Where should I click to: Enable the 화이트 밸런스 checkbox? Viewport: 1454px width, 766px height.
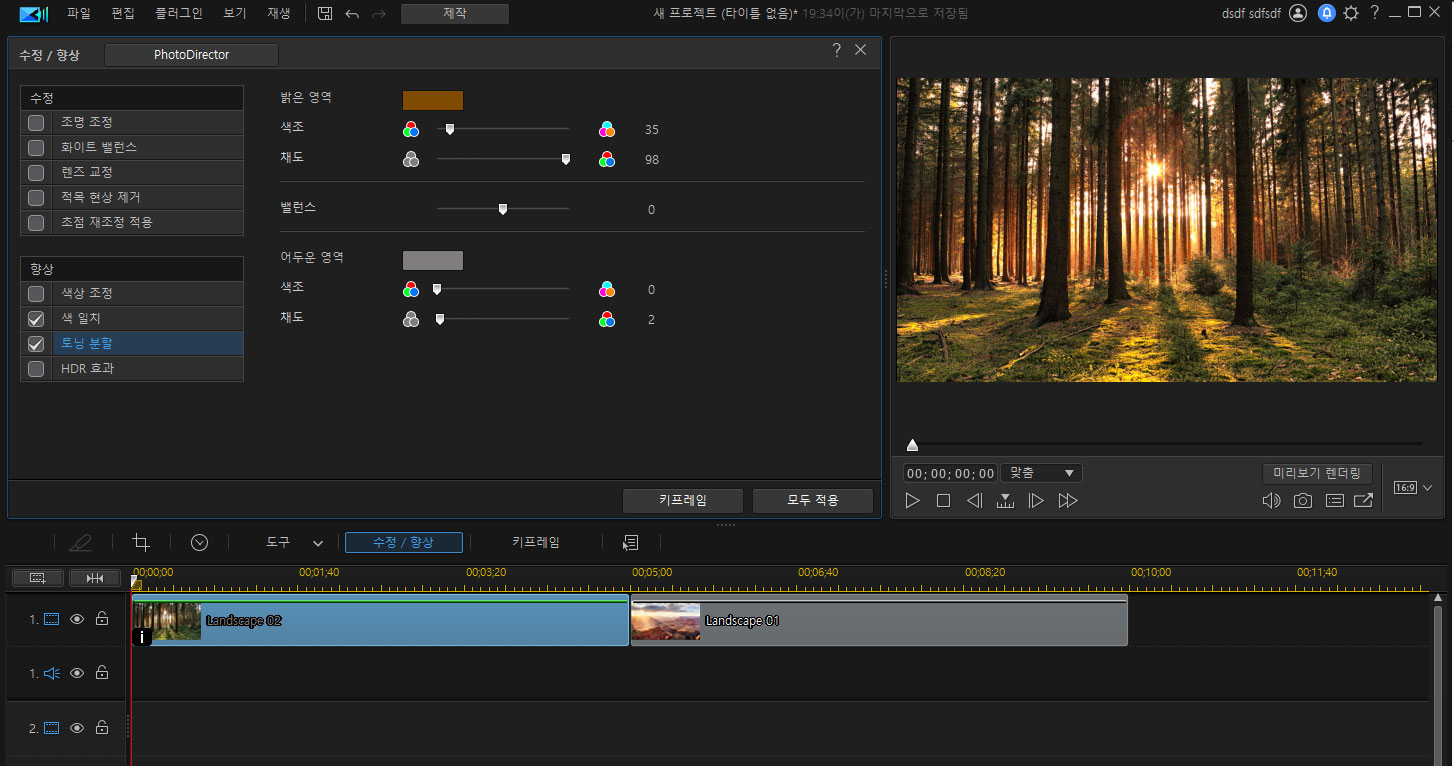(x=36, y=148)
